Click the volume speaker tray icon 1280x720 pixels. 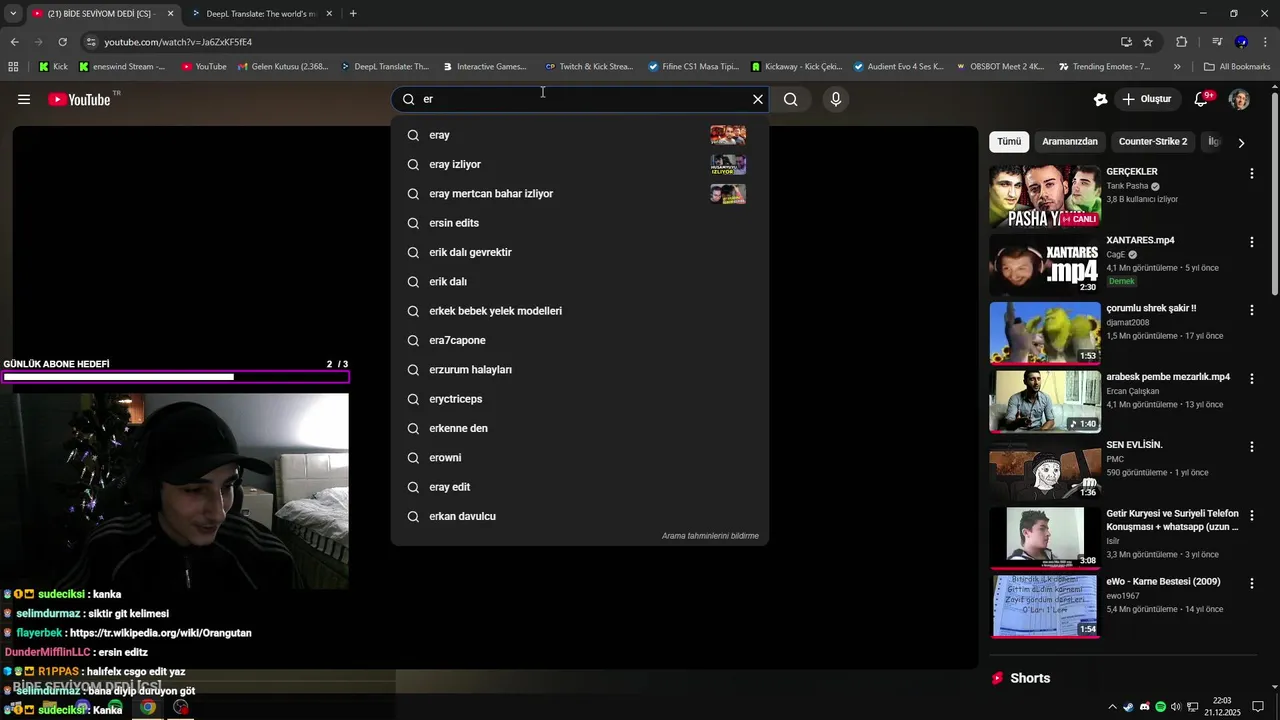[1176, 707]
